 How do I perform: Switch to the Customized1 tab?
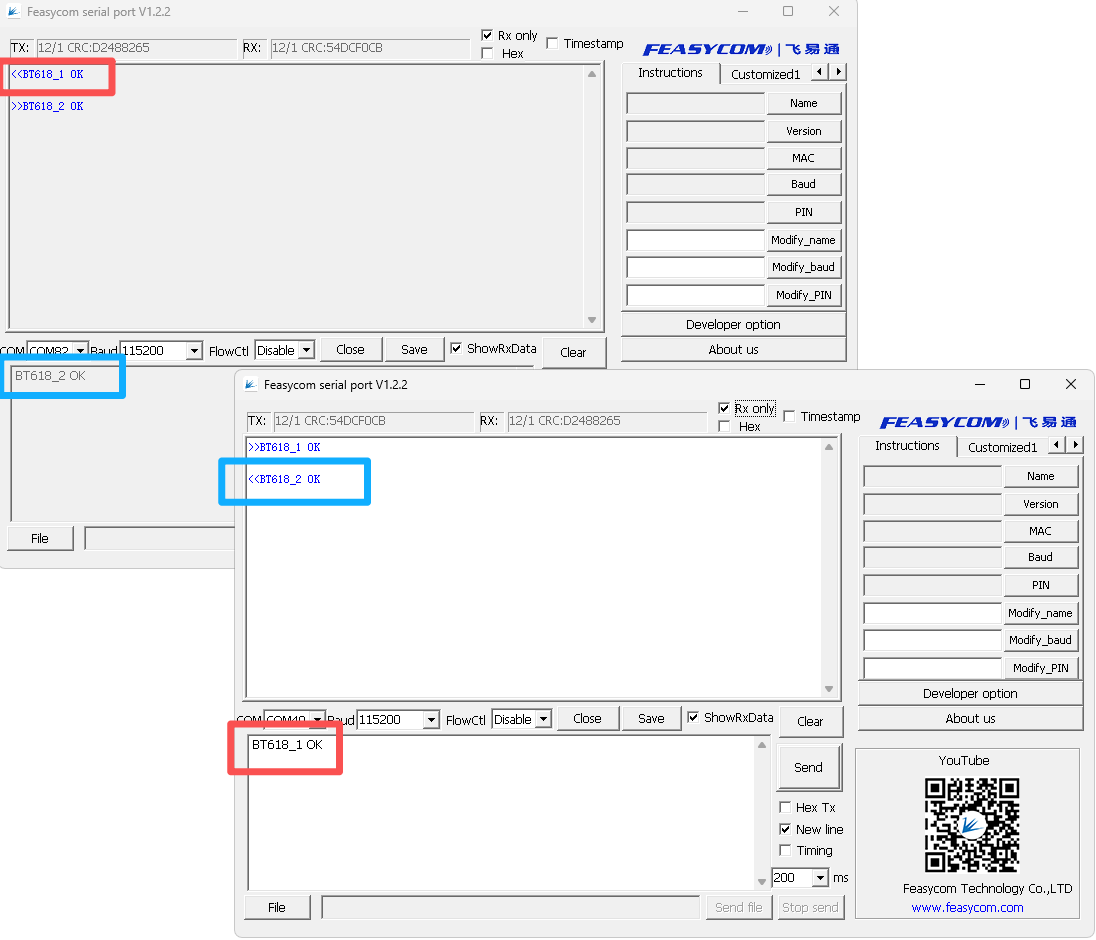tap(1005, 446)
